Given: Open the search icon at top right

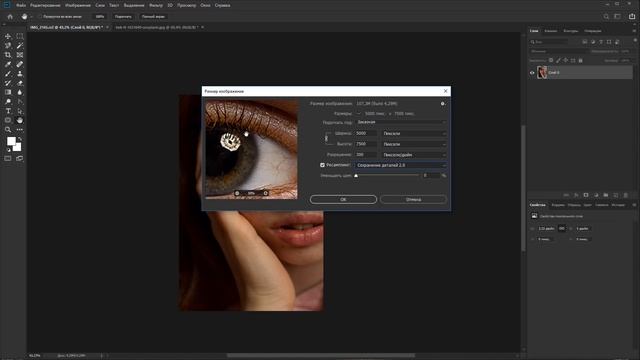Looking at the screenshot, I should 606,16.
